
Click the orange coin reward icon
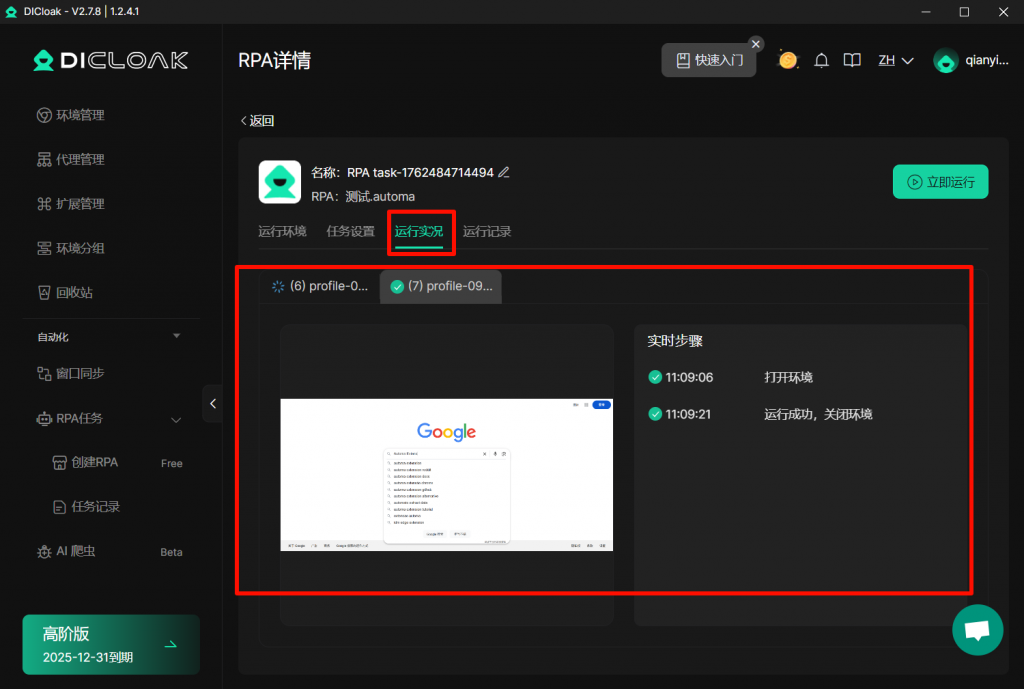788,60
